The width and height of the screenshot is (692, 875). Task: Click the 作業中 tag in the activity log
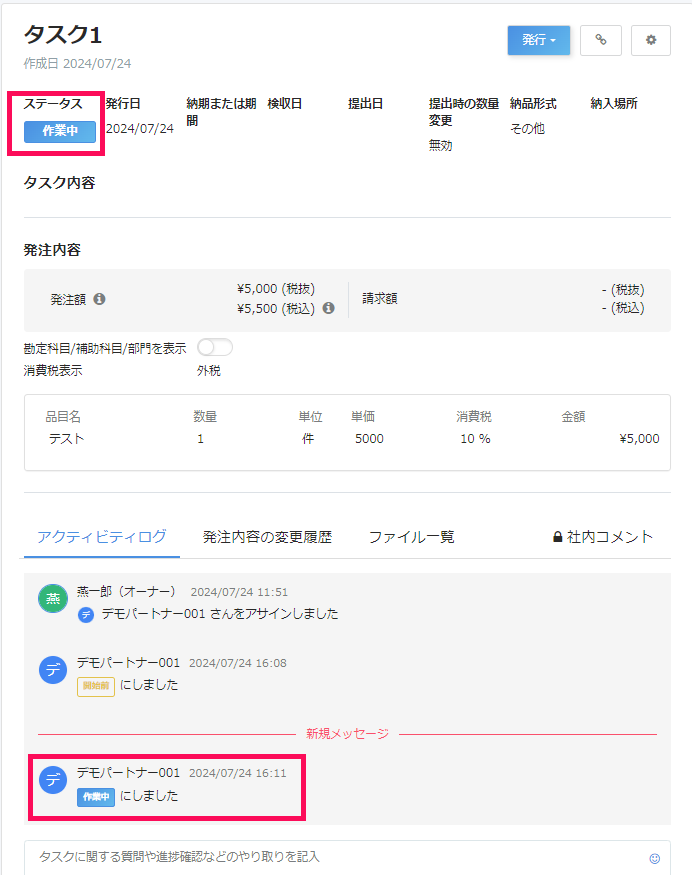96,797
